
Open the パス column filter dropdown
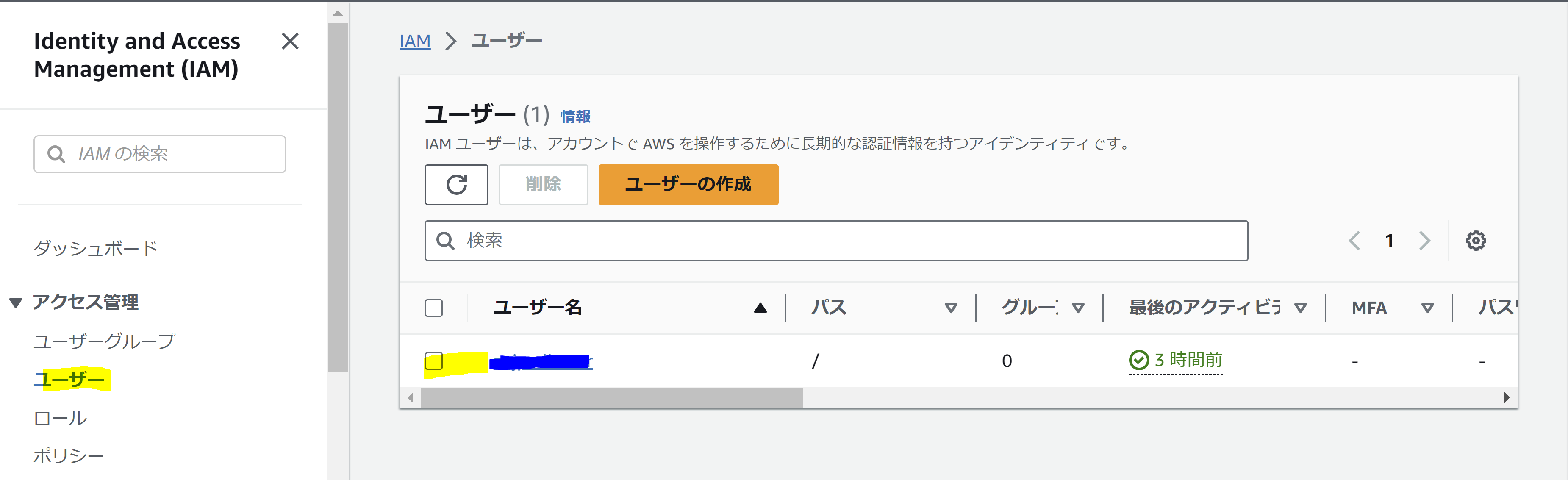click(x=952, y=308)
